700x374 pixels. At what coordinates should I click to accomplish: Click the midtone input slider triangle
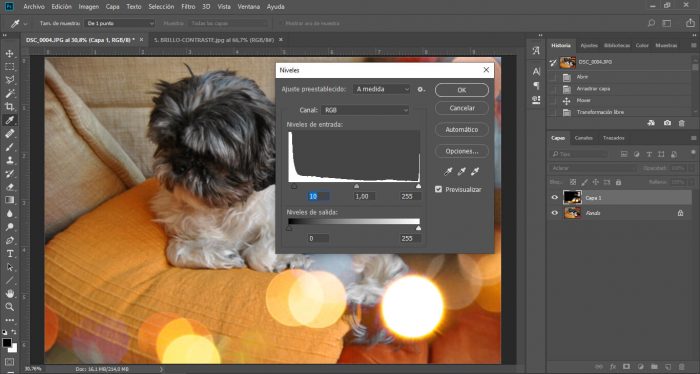(x=356, y=186)
